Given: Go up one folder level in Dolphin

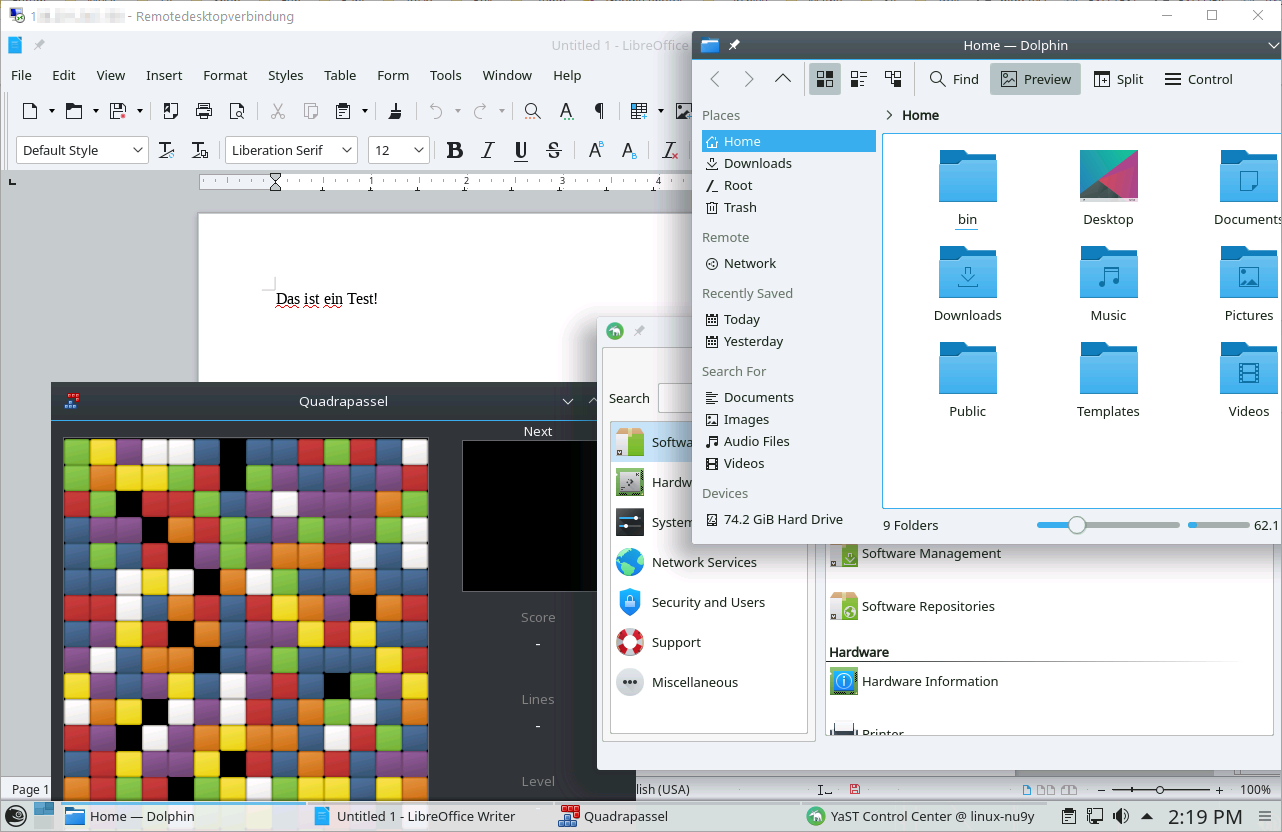Looking at the screenshot, I should 783,79.
